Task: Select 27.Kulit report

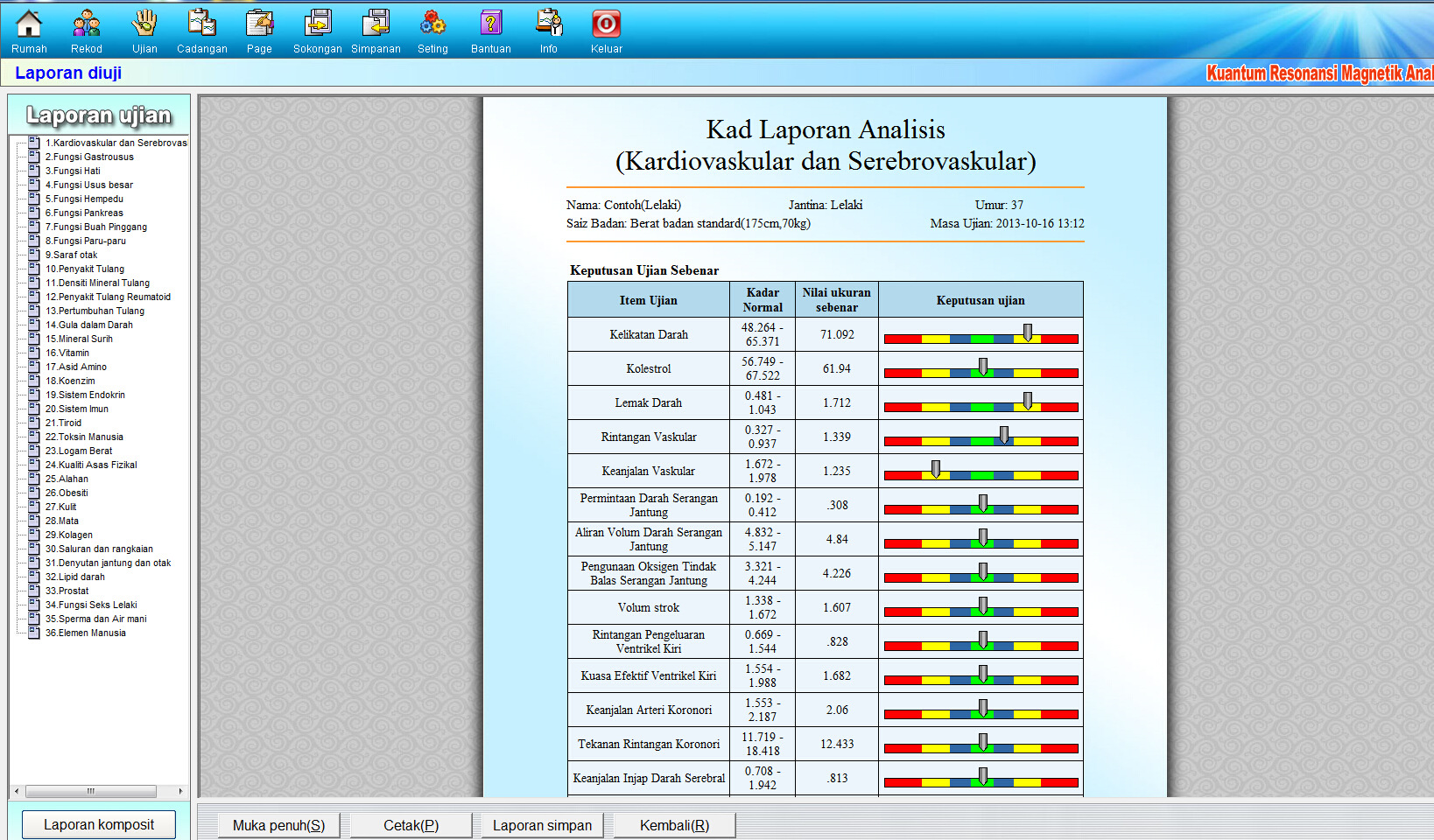Action: [x=60, y=507]
